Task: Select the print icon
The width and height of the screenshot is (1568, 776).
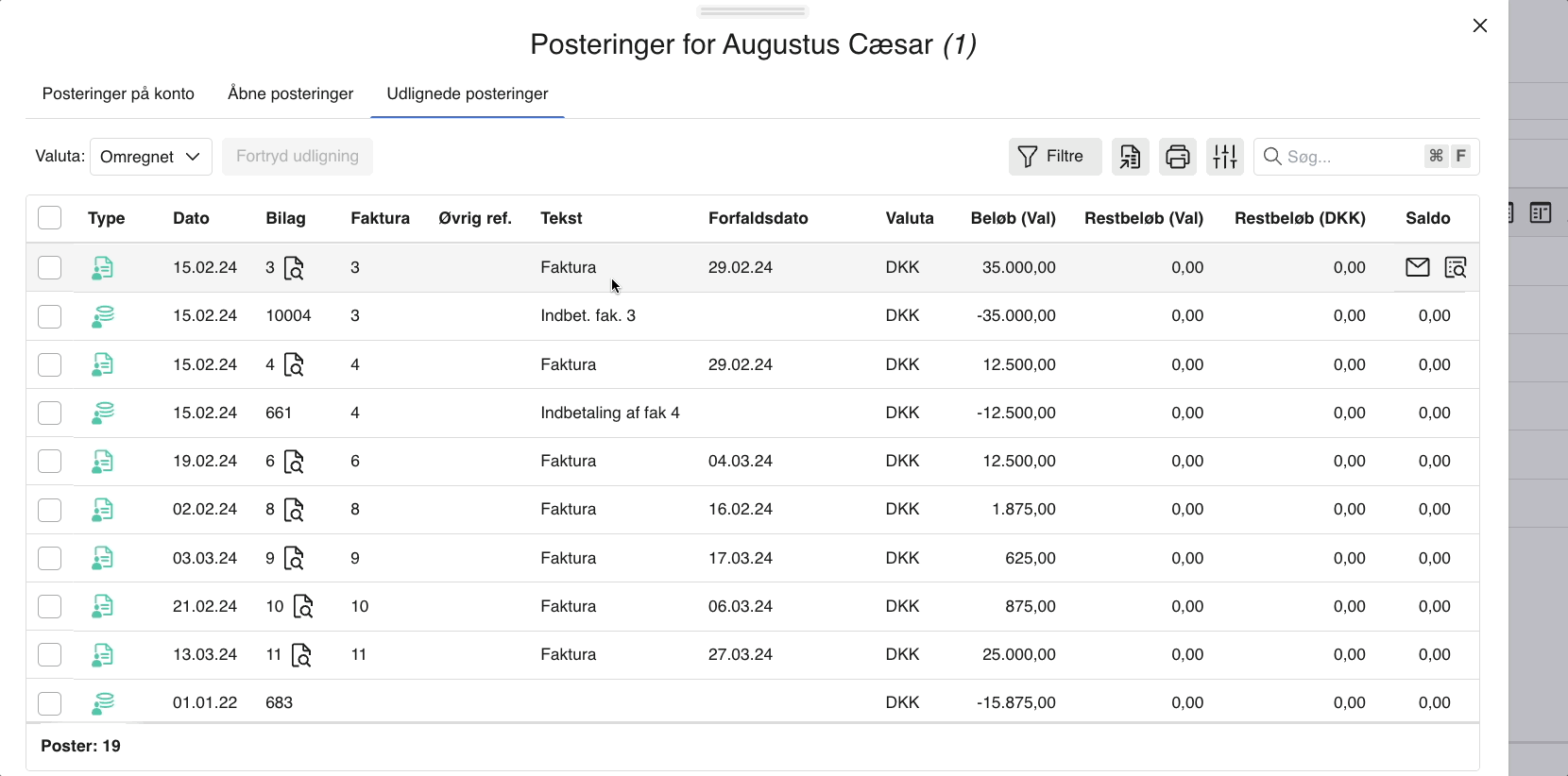Action: click(x=1177, y=156)
